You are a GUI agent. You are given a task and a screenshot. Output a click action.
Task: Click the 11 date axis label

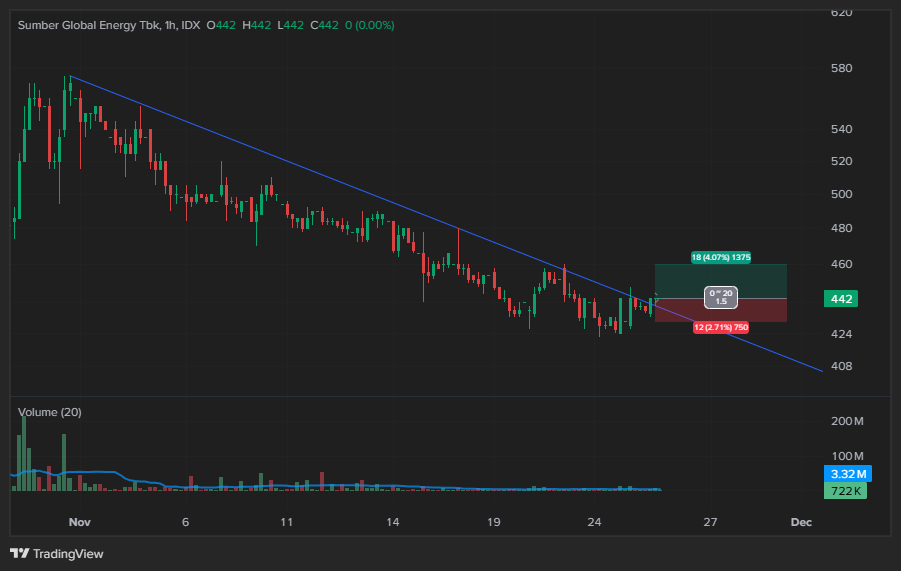[x=286, y=522]
